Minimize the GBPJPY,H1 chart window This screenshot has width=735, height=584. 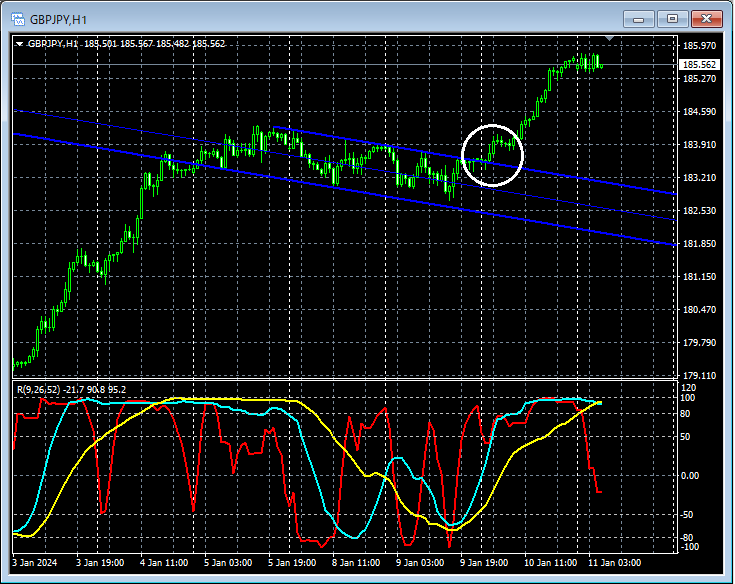tap(638, 19)
